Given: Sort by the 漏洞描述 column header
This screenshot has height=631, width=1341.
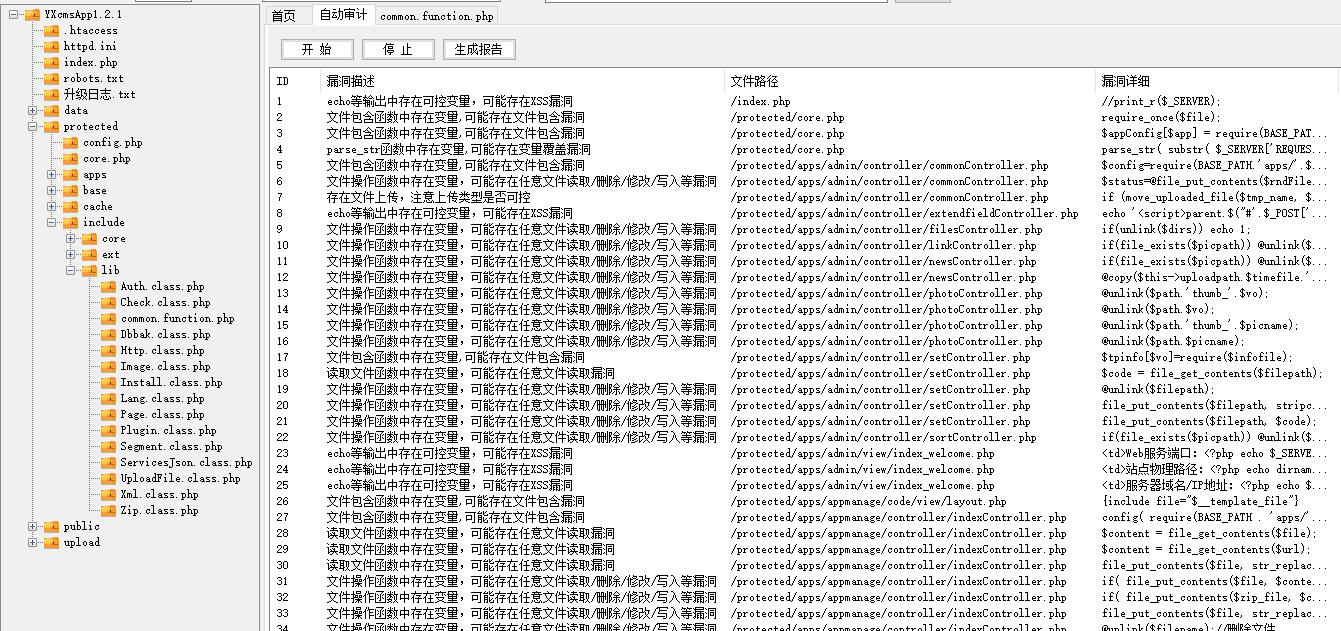Looking at the screenshot, I should tap(523, 81).
